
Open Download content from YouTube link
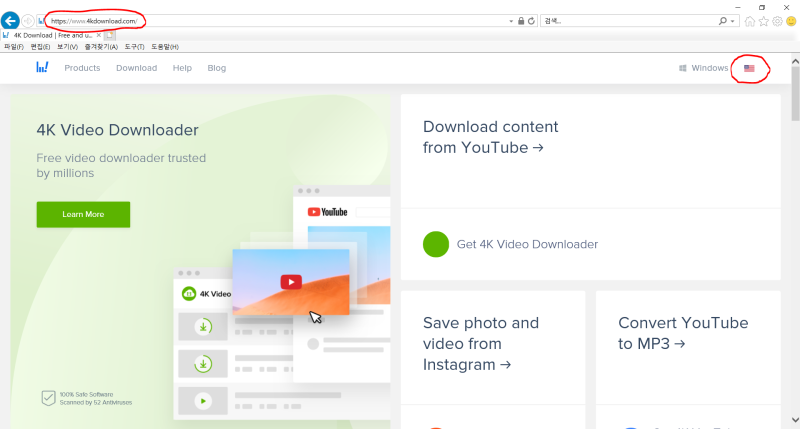tap(490, 137)
